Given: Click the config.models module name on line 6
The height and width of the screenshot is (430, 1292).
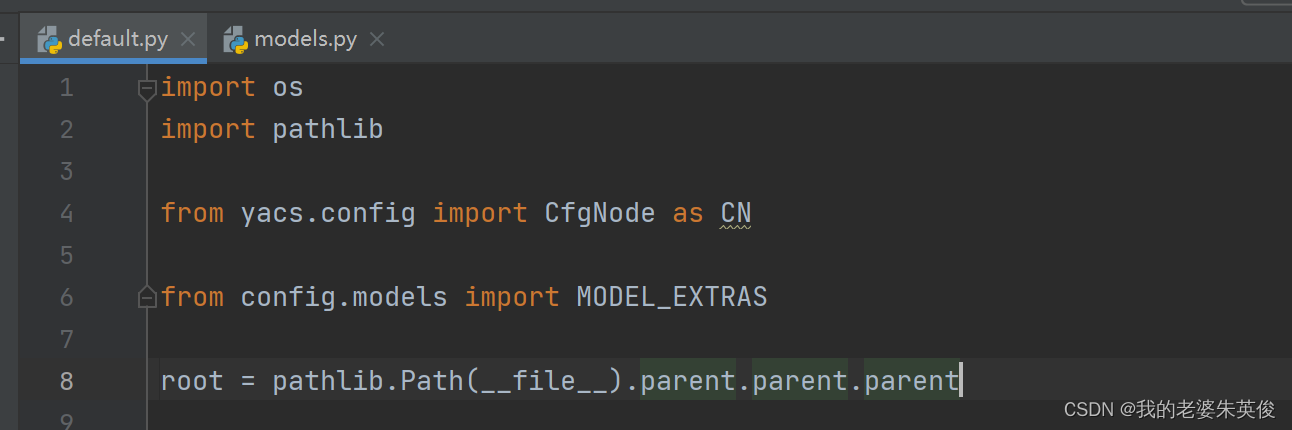Looking at the screenshot, I should (343, 297).
